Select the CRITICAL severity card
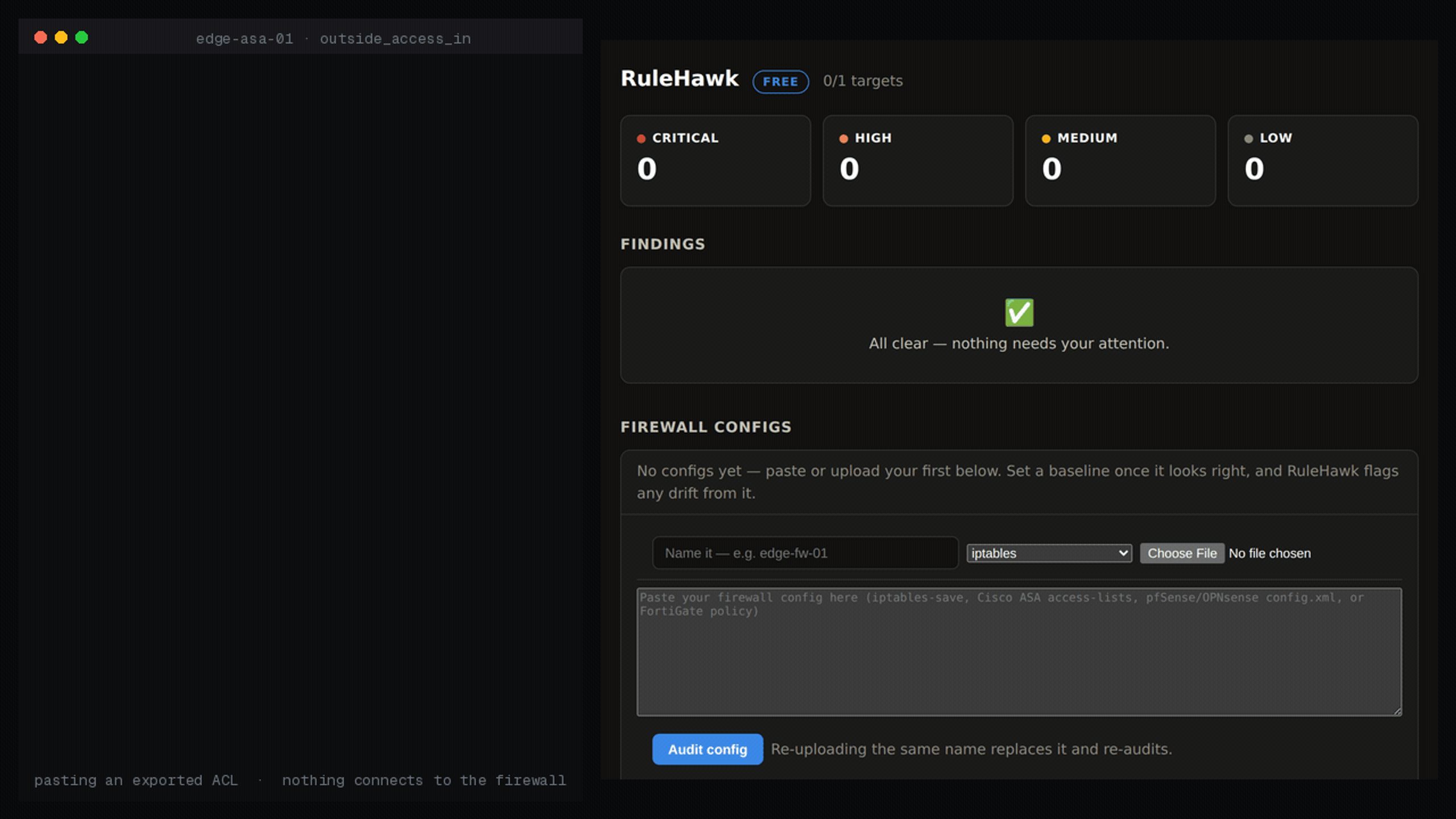The image size is (1456, 819). (715, 160)
